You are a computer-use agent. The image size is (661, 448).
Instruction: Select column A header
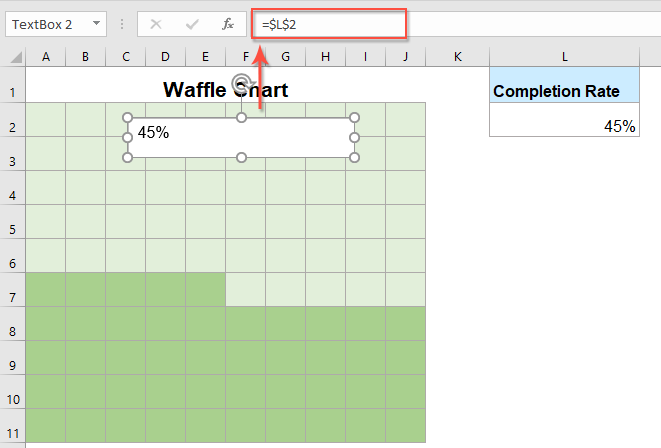45,58
